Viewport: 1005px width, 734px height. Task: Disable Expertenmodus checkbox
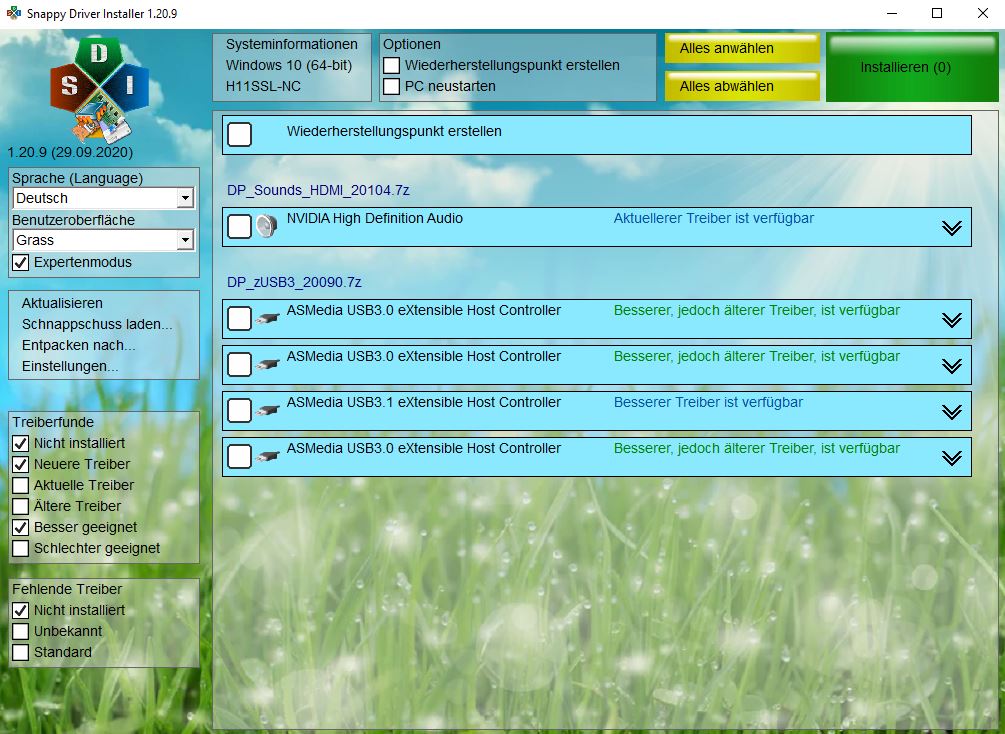click(21, 262)
